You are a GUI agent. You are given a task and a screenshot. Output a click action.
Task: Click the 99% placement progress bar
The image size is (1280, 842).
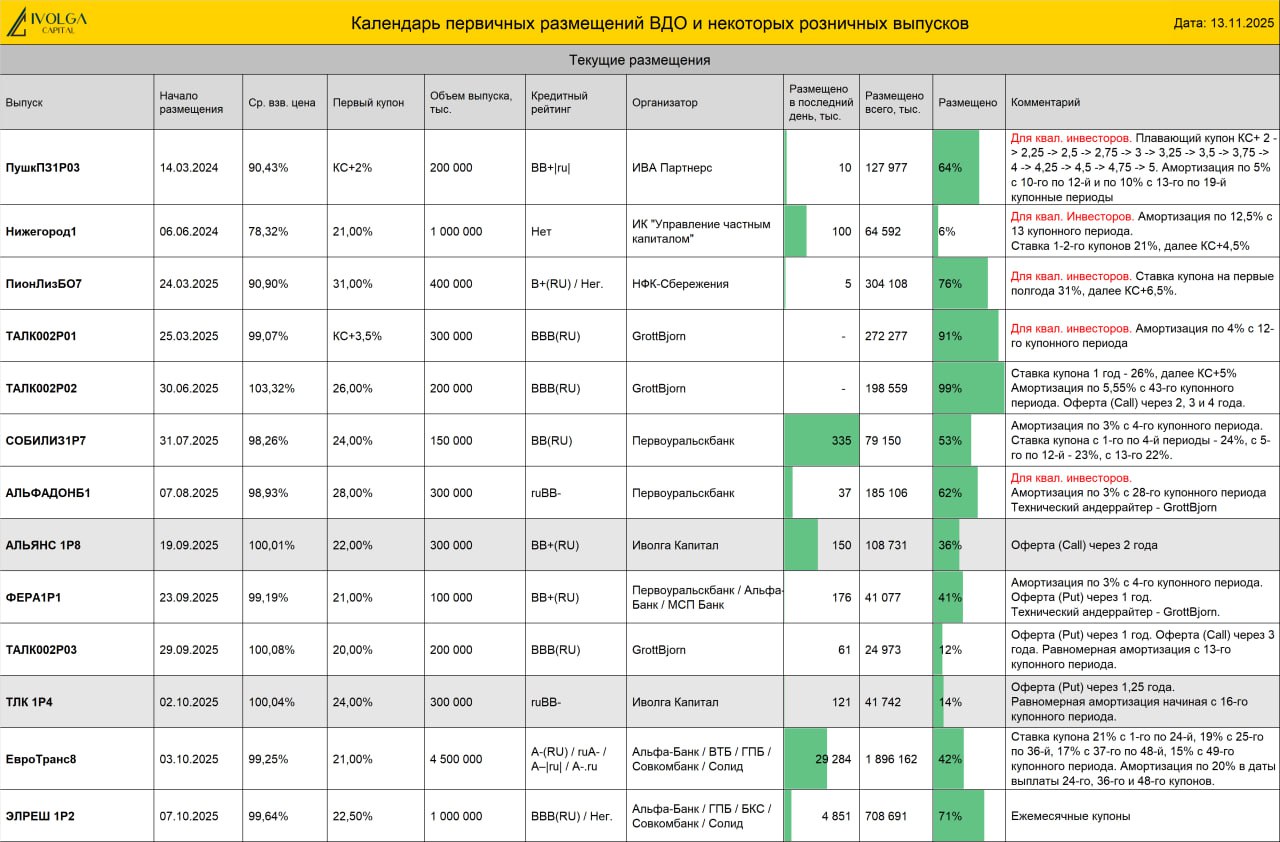click(969, 388)
